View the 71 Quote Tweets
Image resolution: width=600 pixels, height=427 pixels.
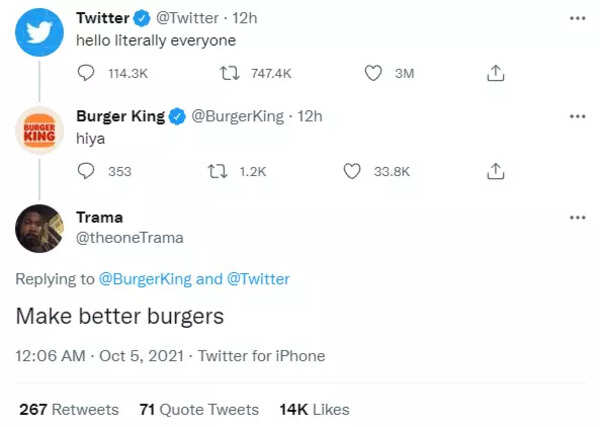tap(199, 410)
